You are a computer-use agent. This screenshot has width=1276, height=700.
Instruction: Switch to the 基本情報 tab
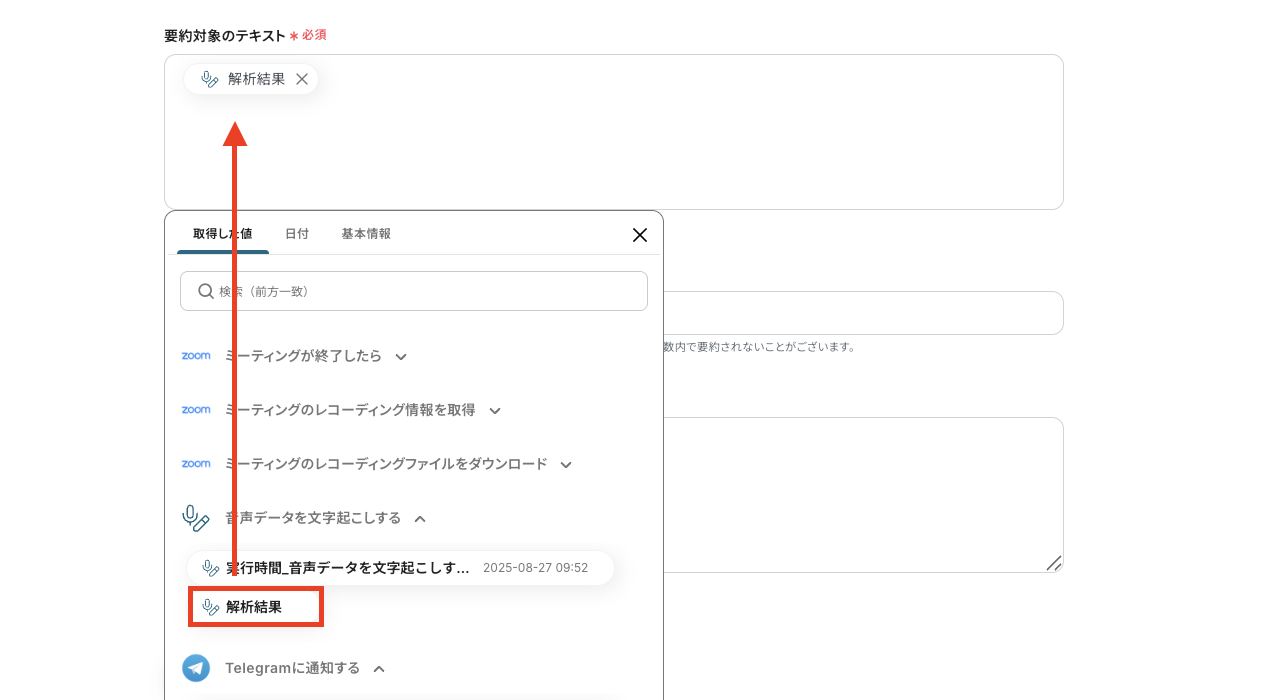(366, 232)
